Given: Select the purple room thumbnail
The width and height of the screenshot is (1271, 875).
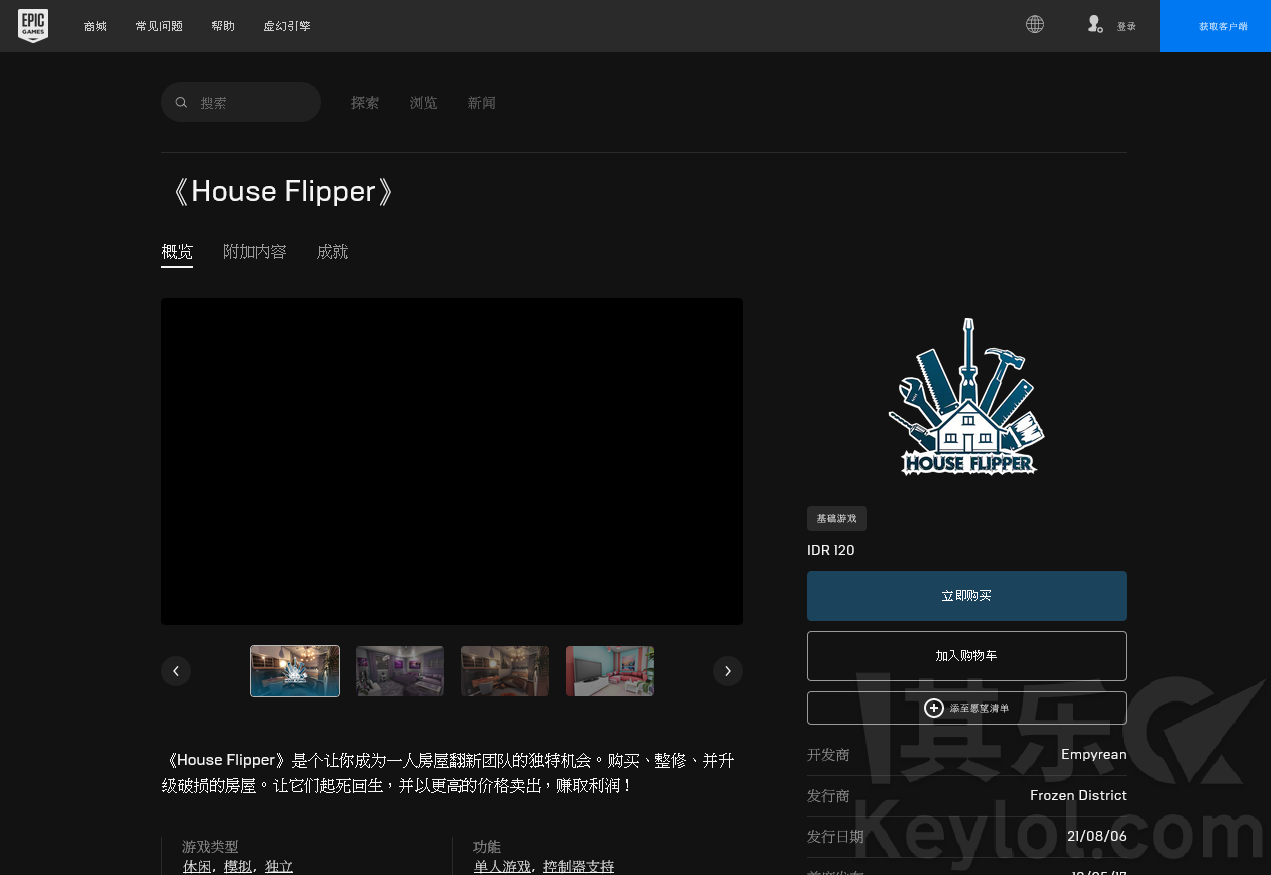Looking at the screenshot, I should [400, 671].
